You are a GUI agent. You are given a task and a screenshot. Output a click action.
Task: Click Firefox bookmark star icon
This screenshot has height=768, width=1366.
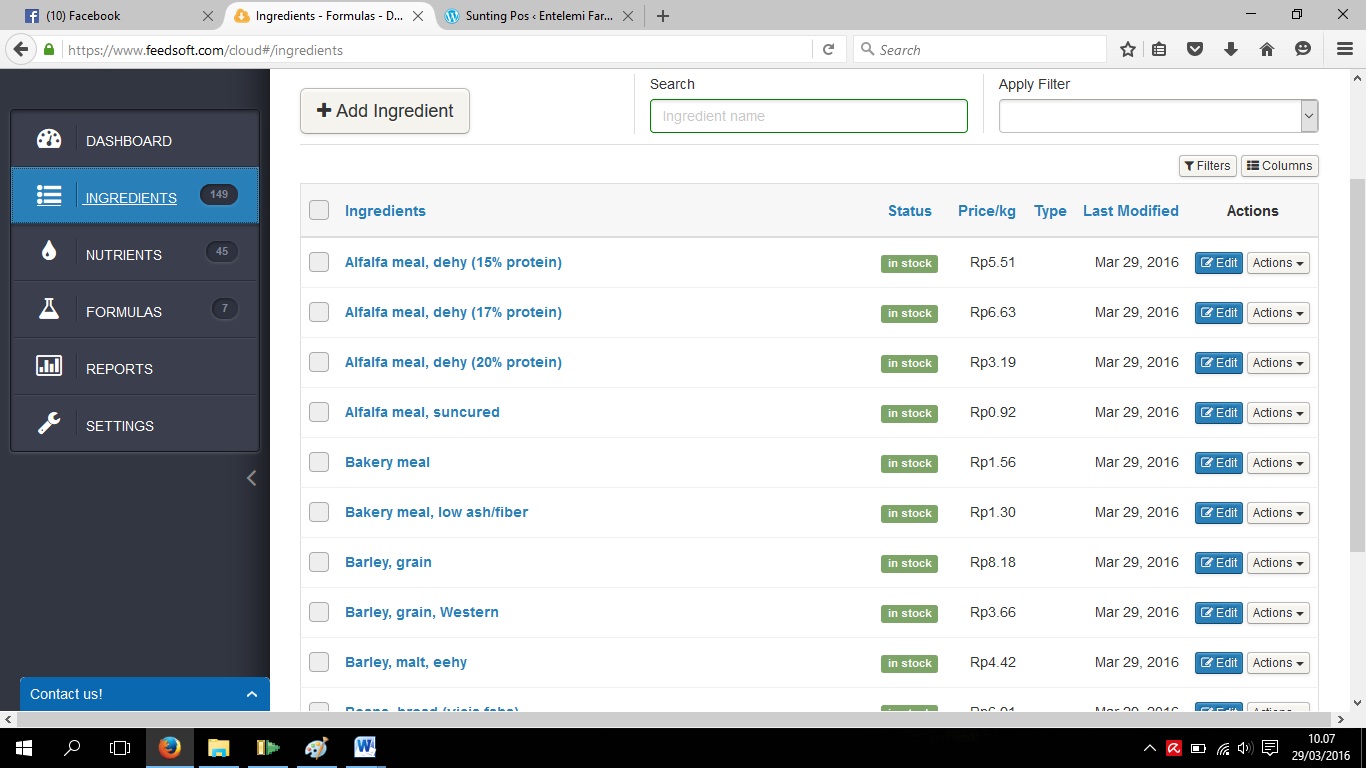pyautogui.click(x=1127, y=49)
